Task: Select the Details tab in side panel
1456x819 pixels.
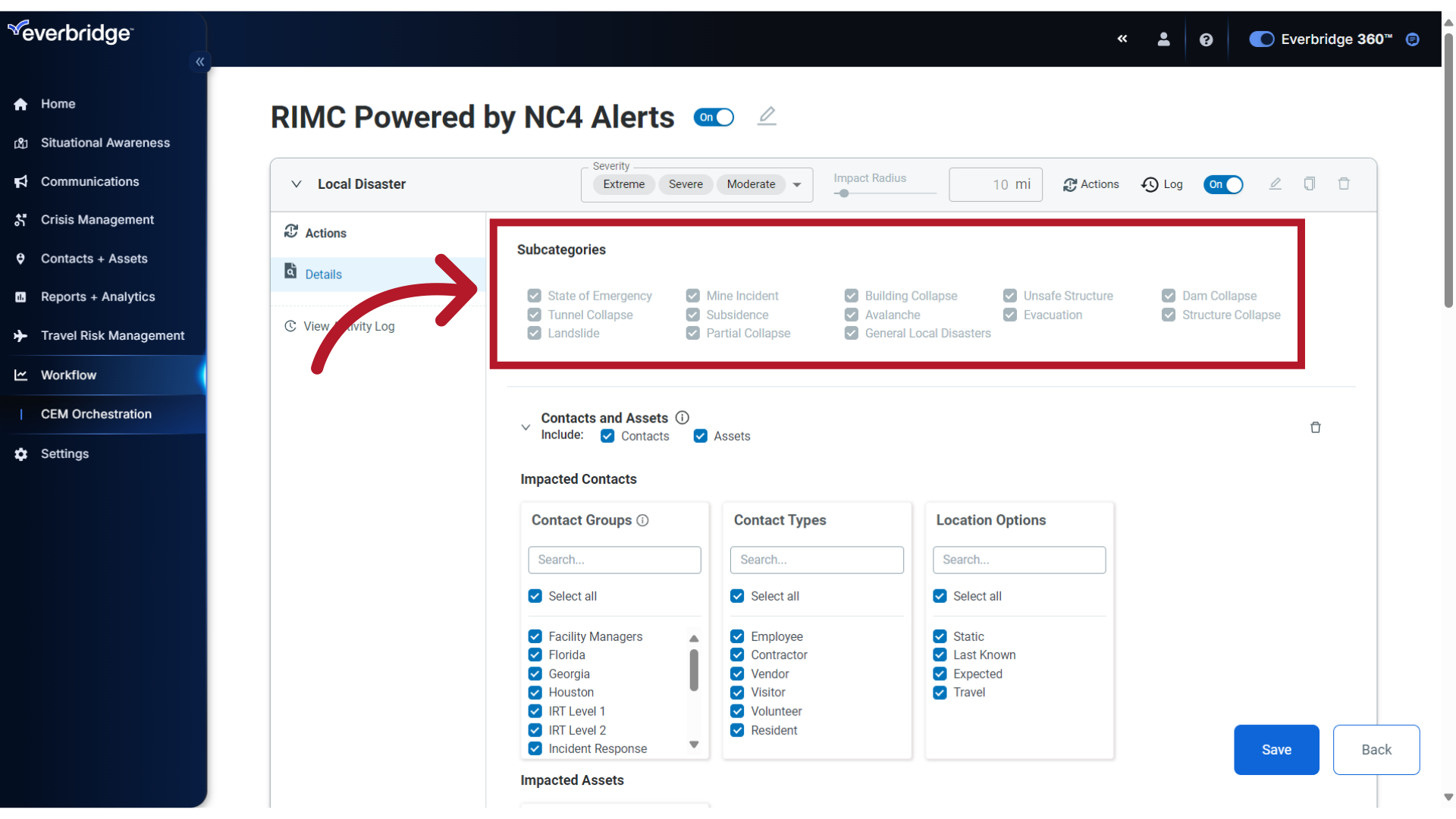Action: coord(378,274)
